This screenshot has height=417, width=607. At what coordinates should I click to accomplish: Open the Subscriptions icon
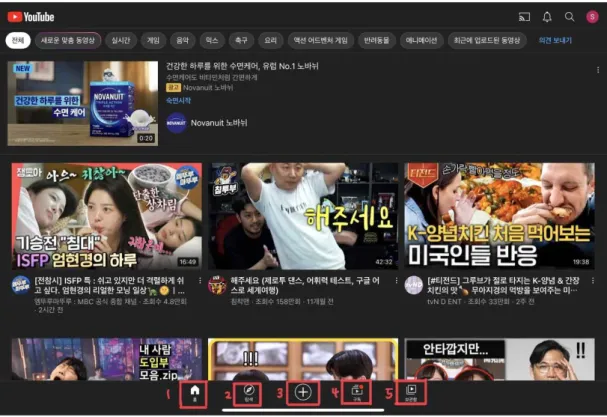pos(357,393)
